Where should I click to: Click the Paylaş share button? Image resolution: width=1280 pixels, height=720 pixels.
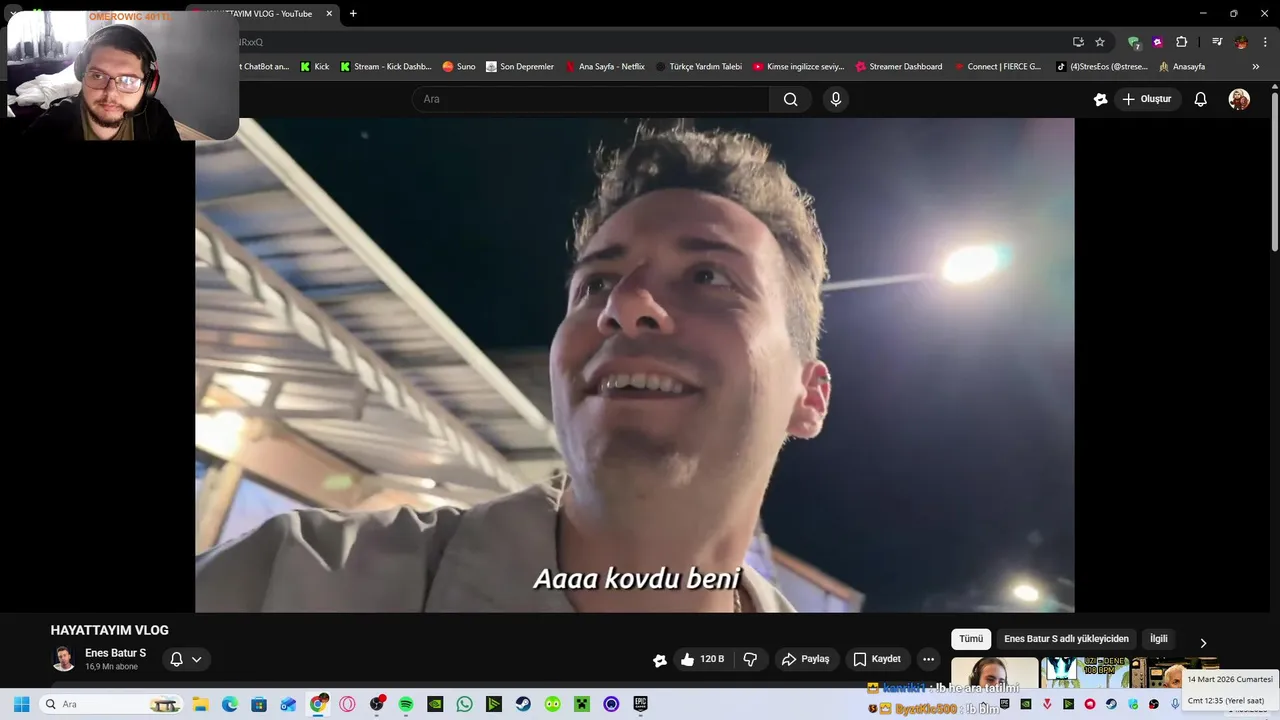coord(806,659)
